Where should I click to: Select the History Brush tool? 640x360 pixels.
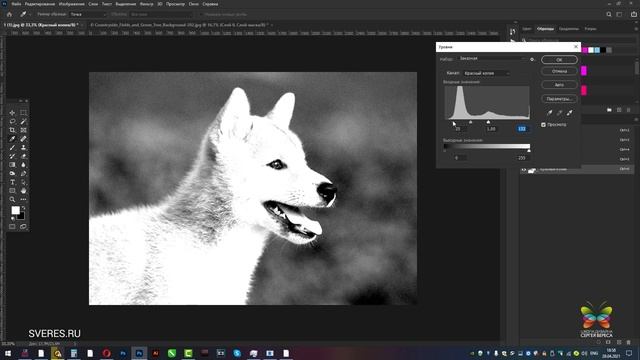point(12,156)
